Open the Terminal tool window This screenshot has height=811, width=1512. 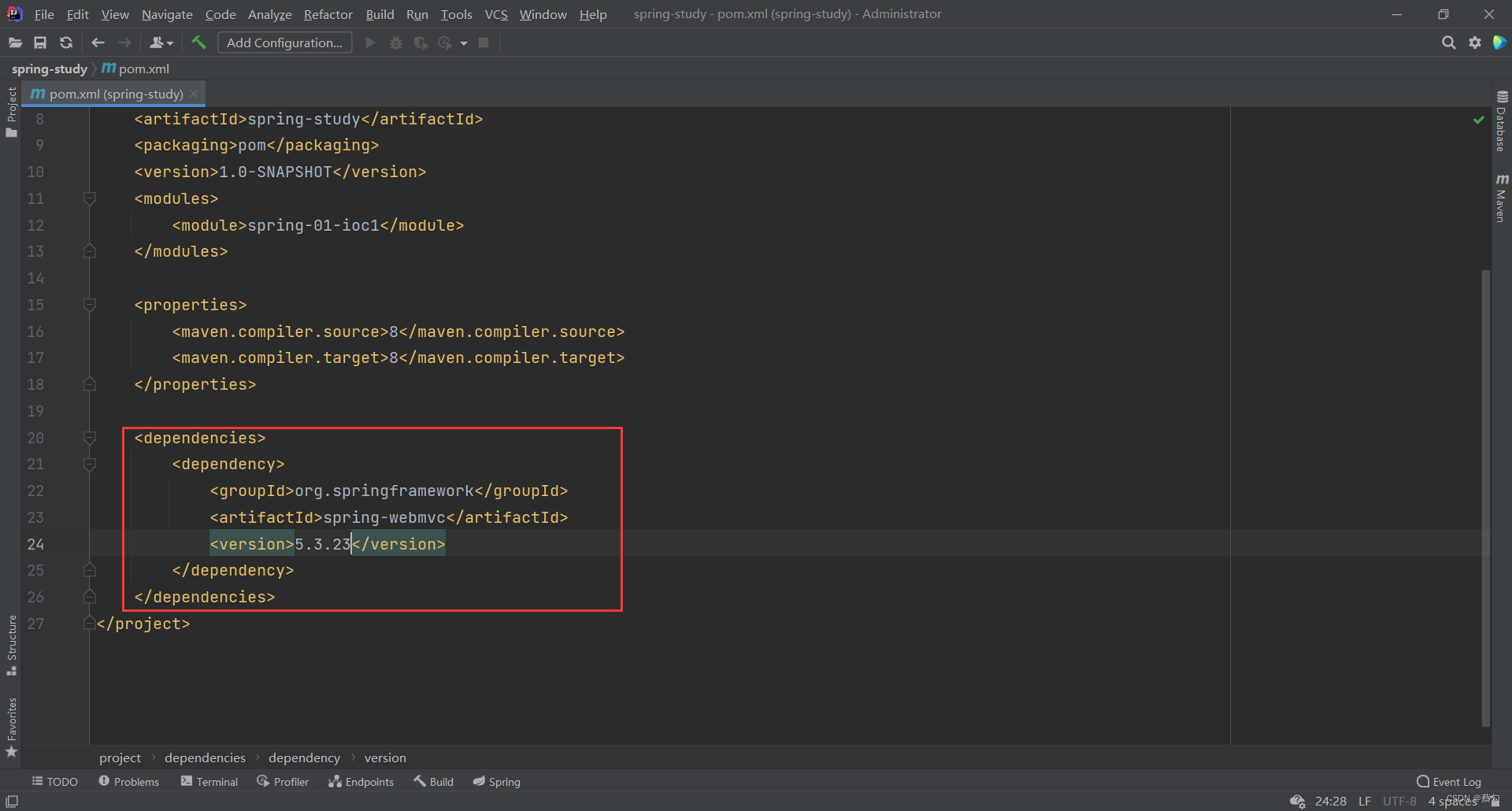click(x=209, y=781)
